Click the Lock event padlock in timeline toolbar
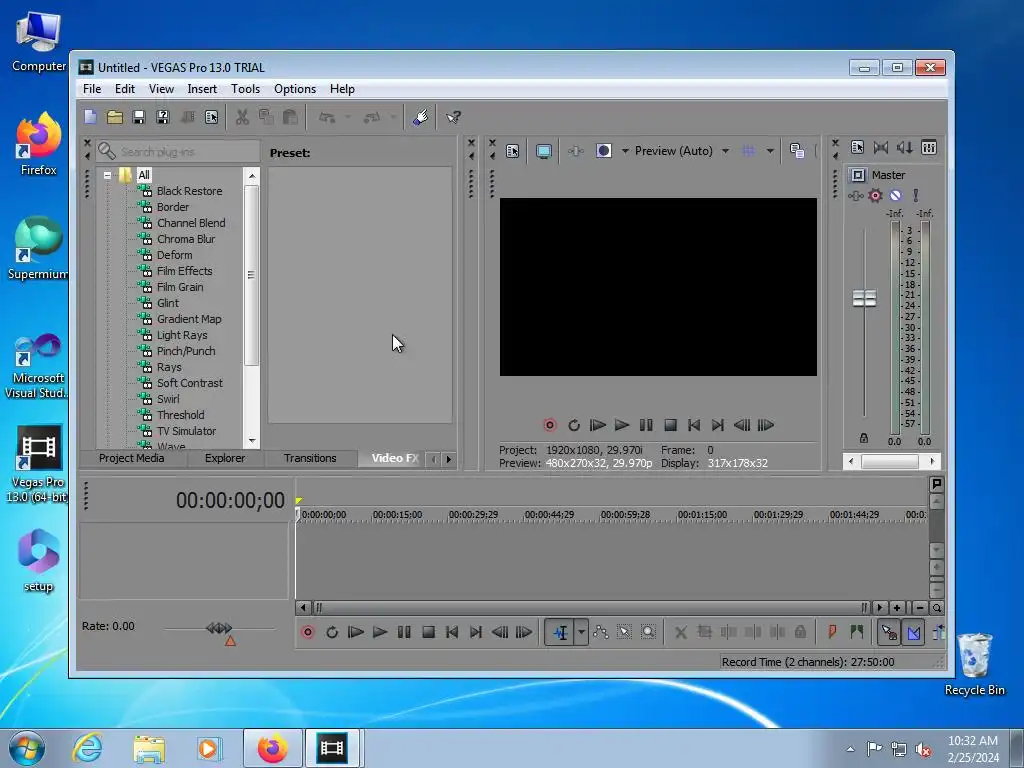 click(x=800, y=632)
